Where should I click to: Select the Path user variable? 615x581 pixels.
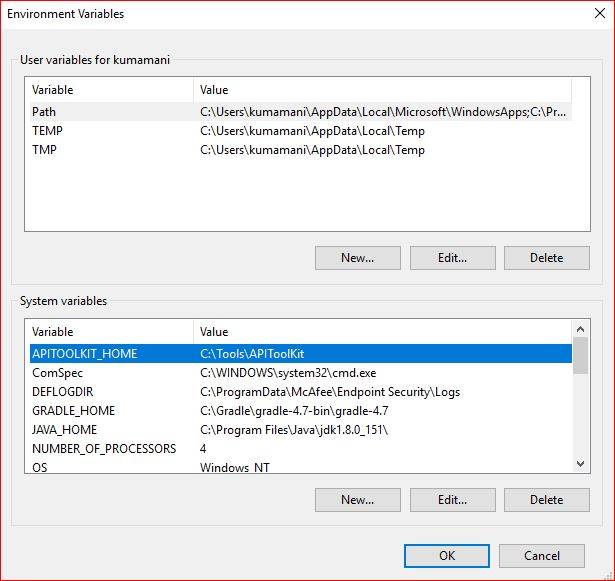pyautogui.click(x=300, y=112)
